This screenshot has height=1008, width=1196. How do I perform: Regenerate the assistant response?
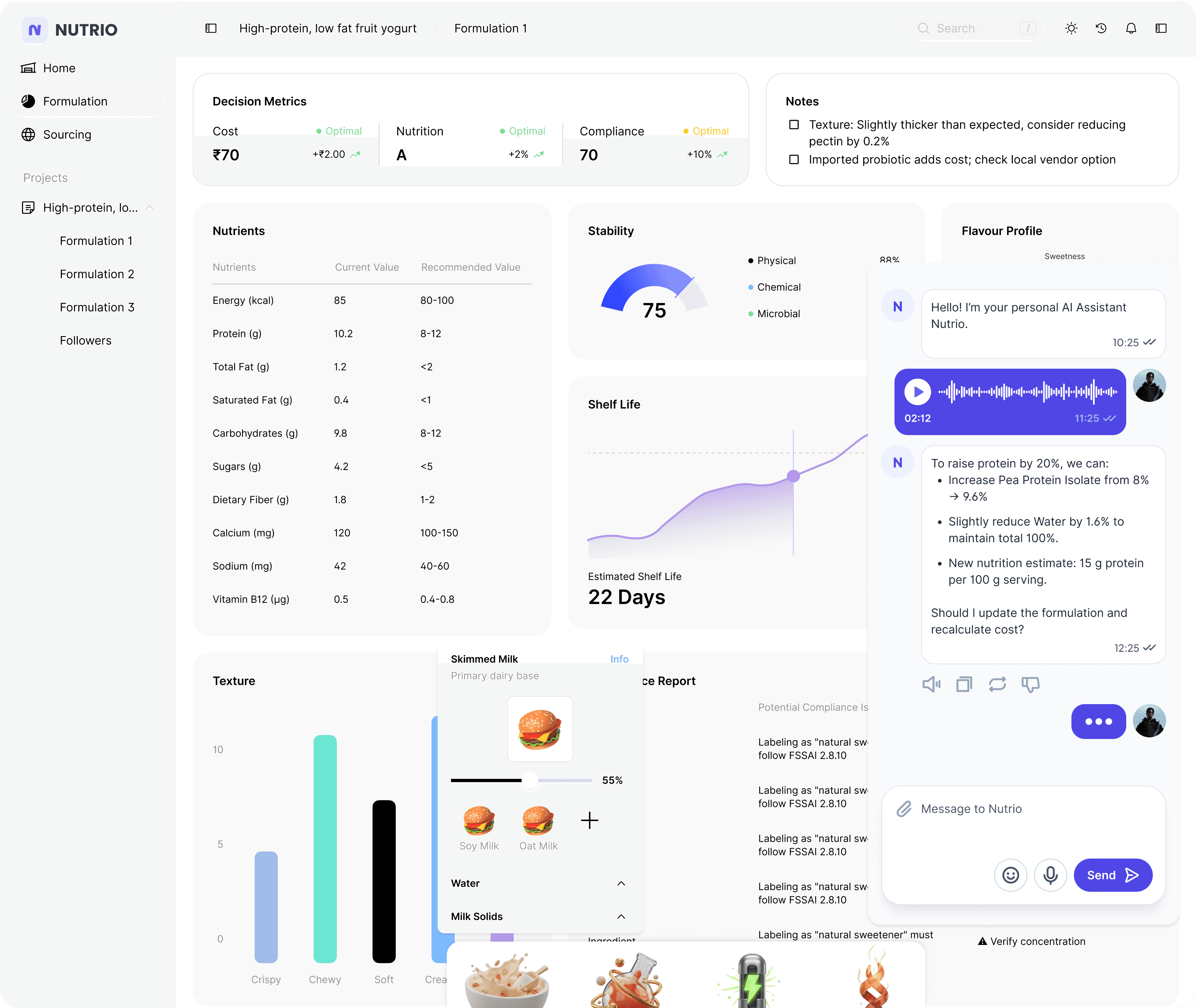(x=997, y=684)
